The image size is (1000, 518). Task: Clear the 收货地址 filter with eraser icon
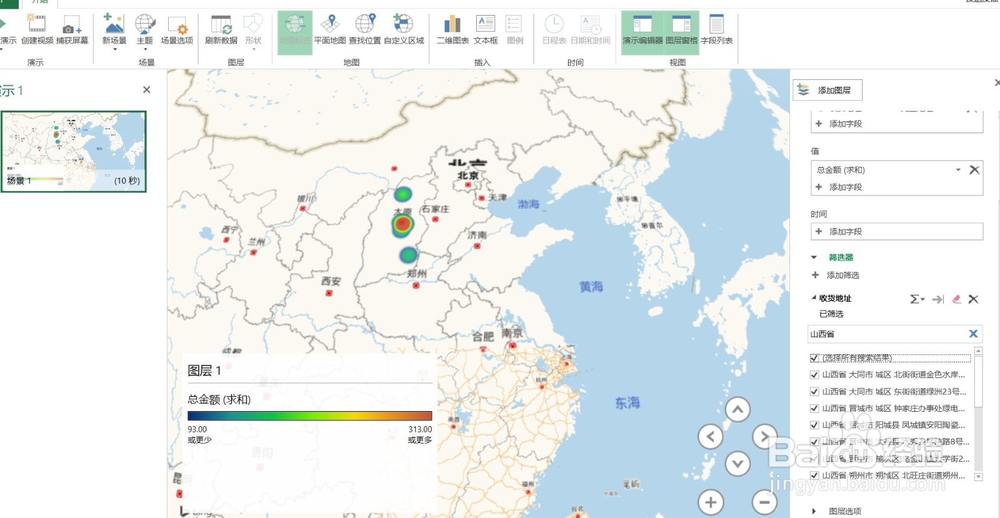click(x=956, y=299)
